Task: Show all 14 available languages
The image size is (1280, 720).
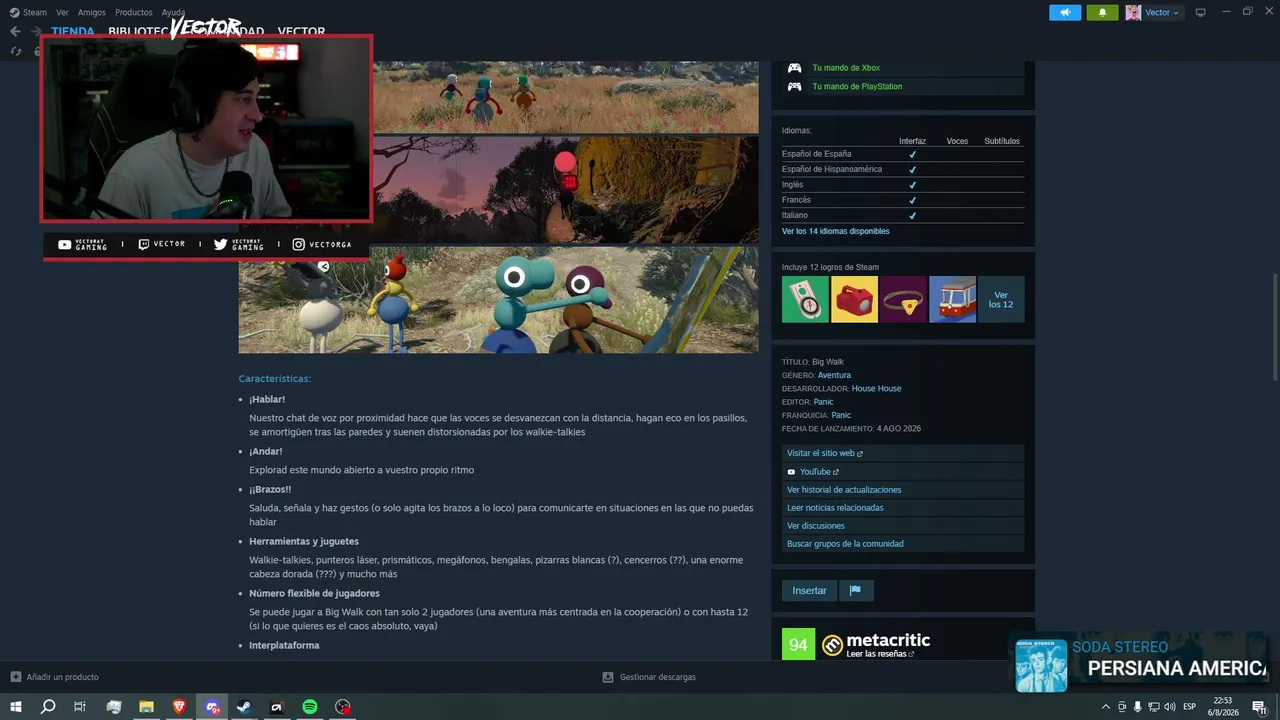Action: tap(835, 231)
